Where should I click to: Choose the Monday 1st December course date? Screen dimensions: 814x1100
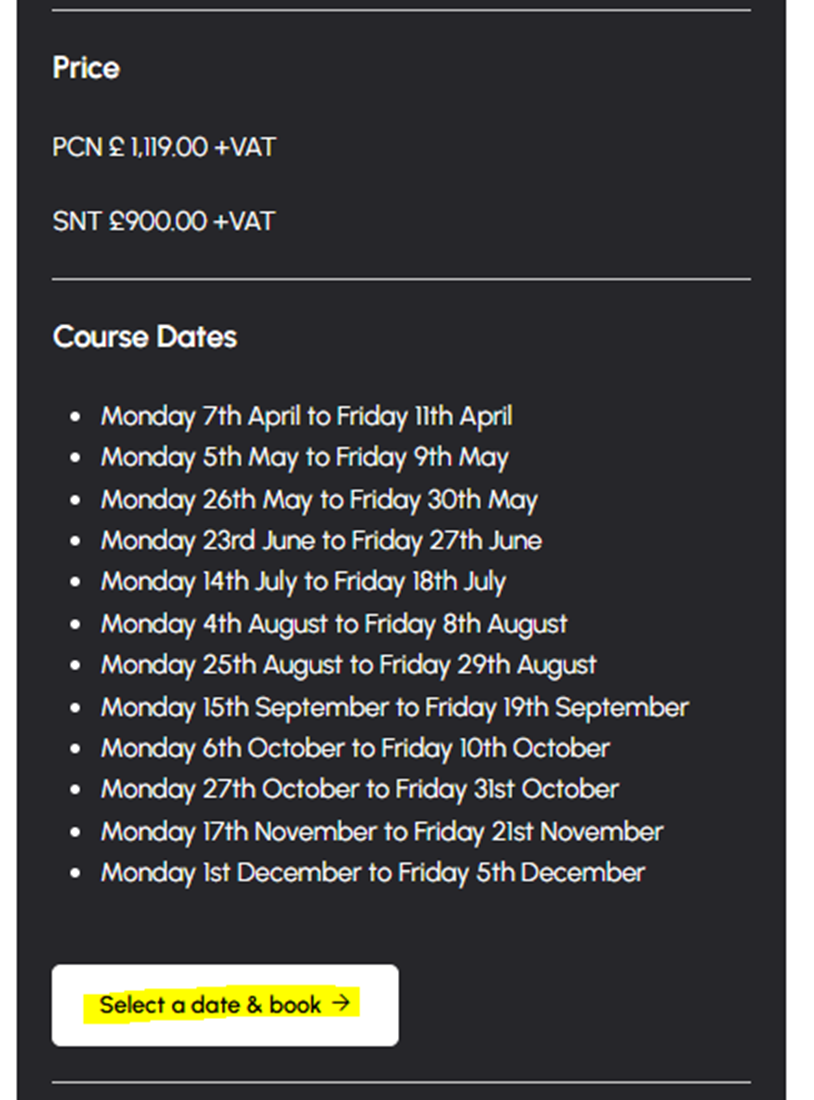373,872
